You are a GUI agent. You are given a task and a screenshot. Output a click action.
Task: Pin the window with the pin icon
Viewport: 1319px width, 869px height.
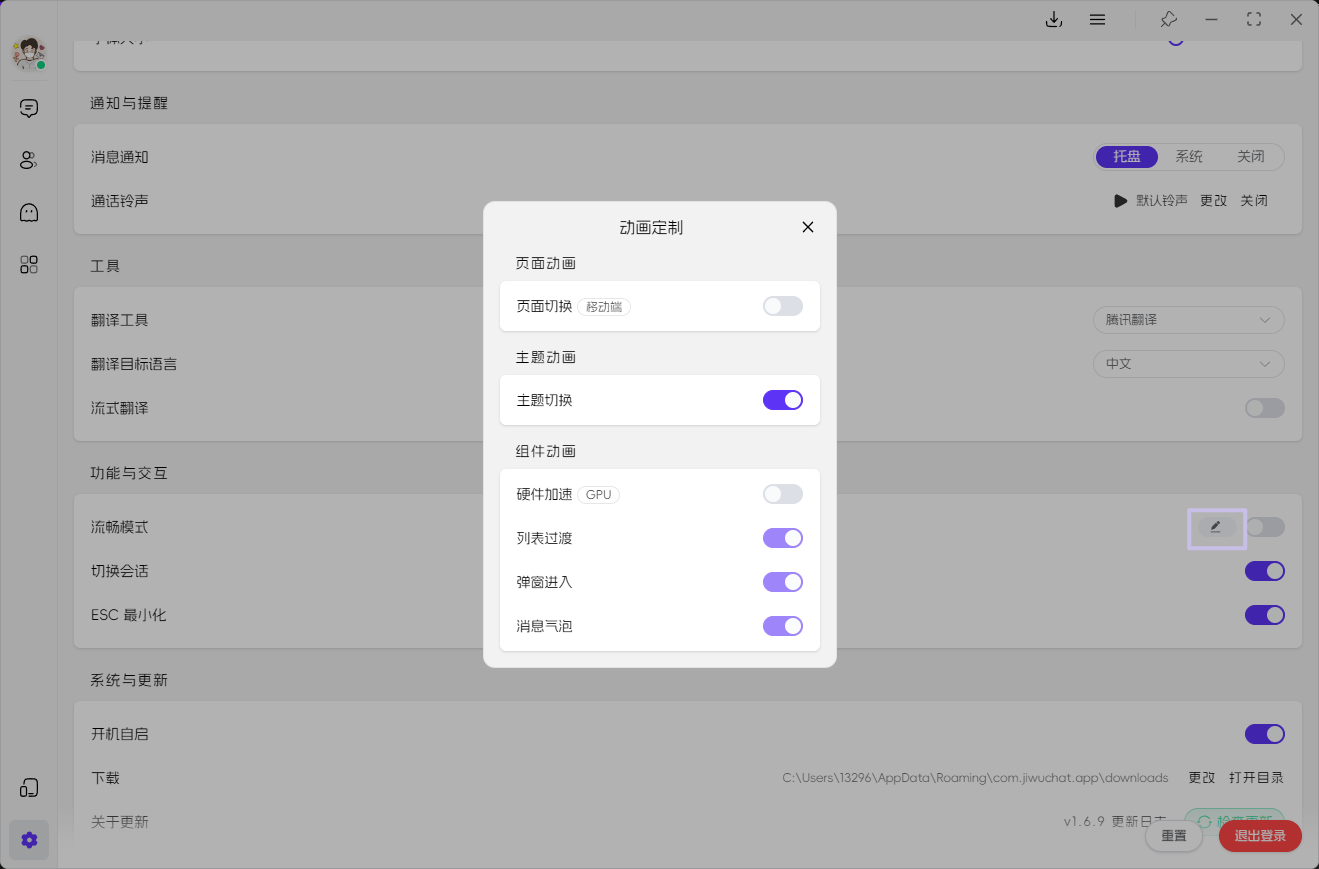pos(1168,19)
